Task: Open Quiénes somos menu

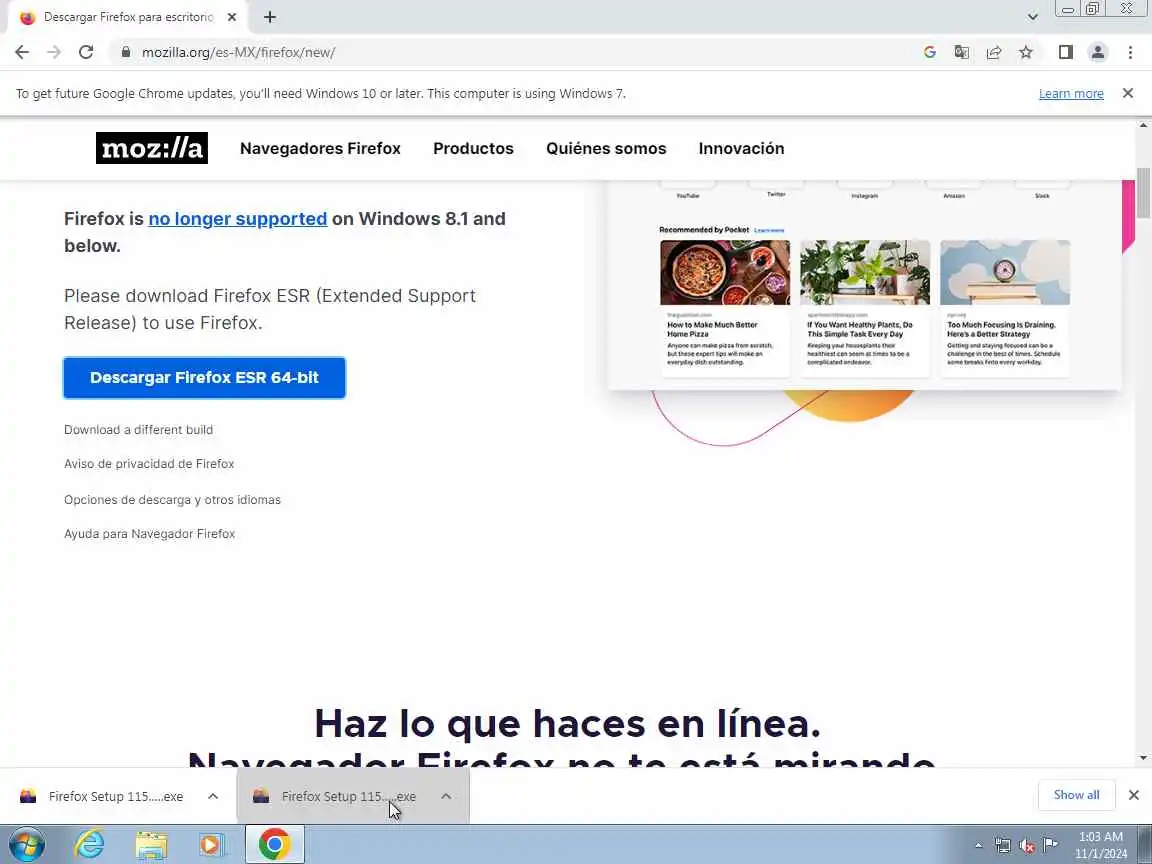Action: point(606,148)
